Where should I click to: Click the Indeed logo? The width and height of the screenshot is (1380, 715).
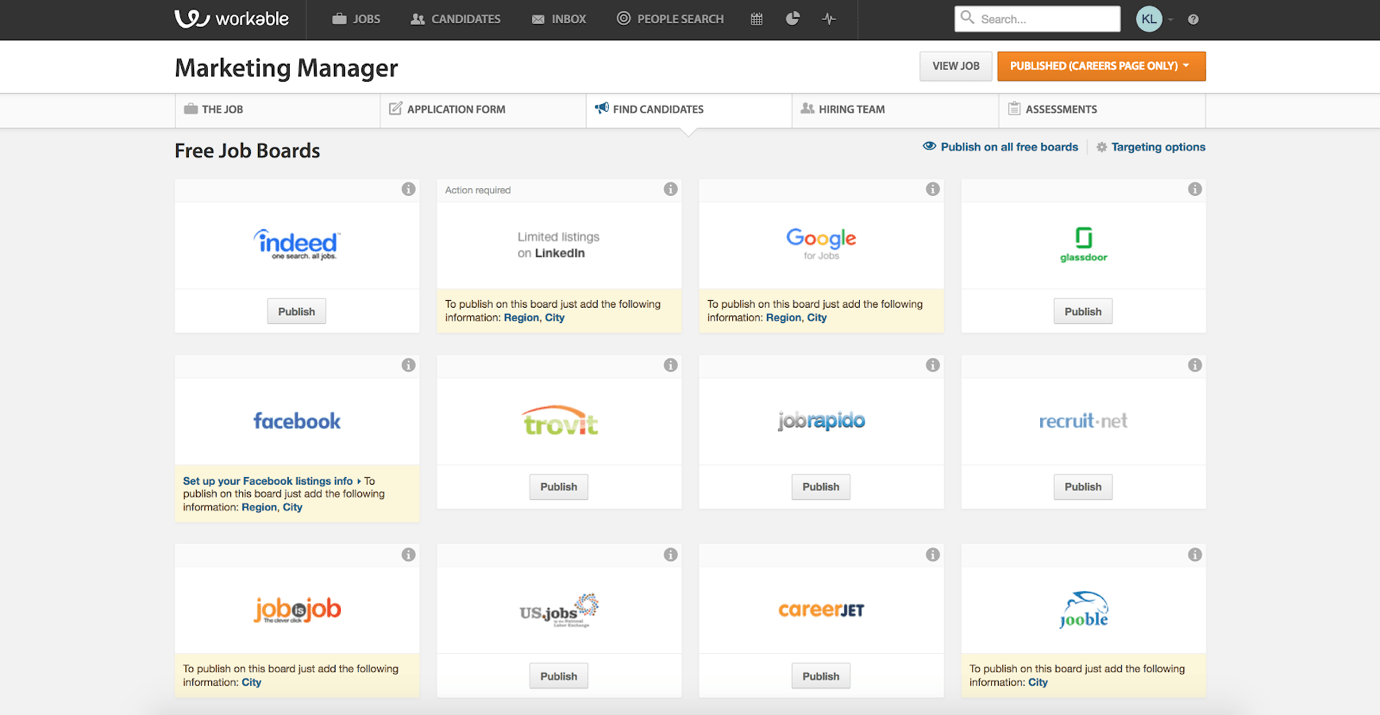(x=297, y=244)
